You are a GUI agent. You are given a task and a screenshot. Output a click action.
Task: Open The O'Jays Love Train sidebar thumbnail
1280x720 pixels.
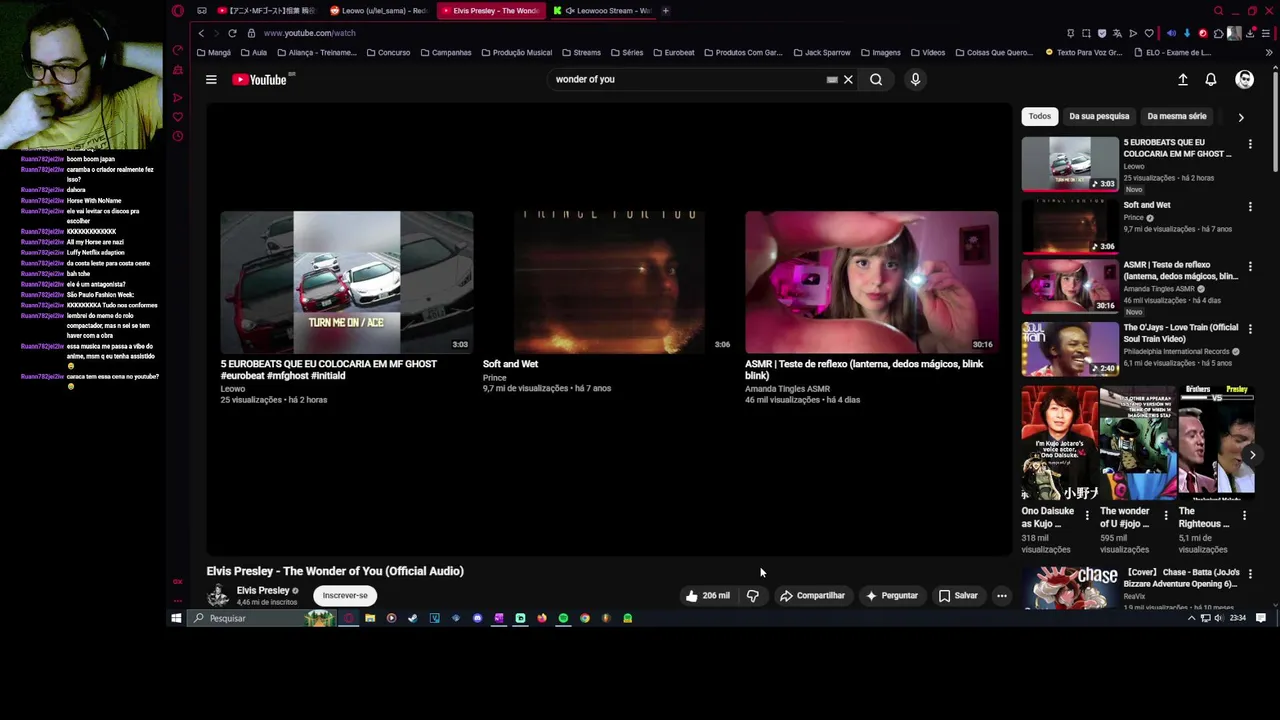pyautogui.click(x=1070, y=348)
